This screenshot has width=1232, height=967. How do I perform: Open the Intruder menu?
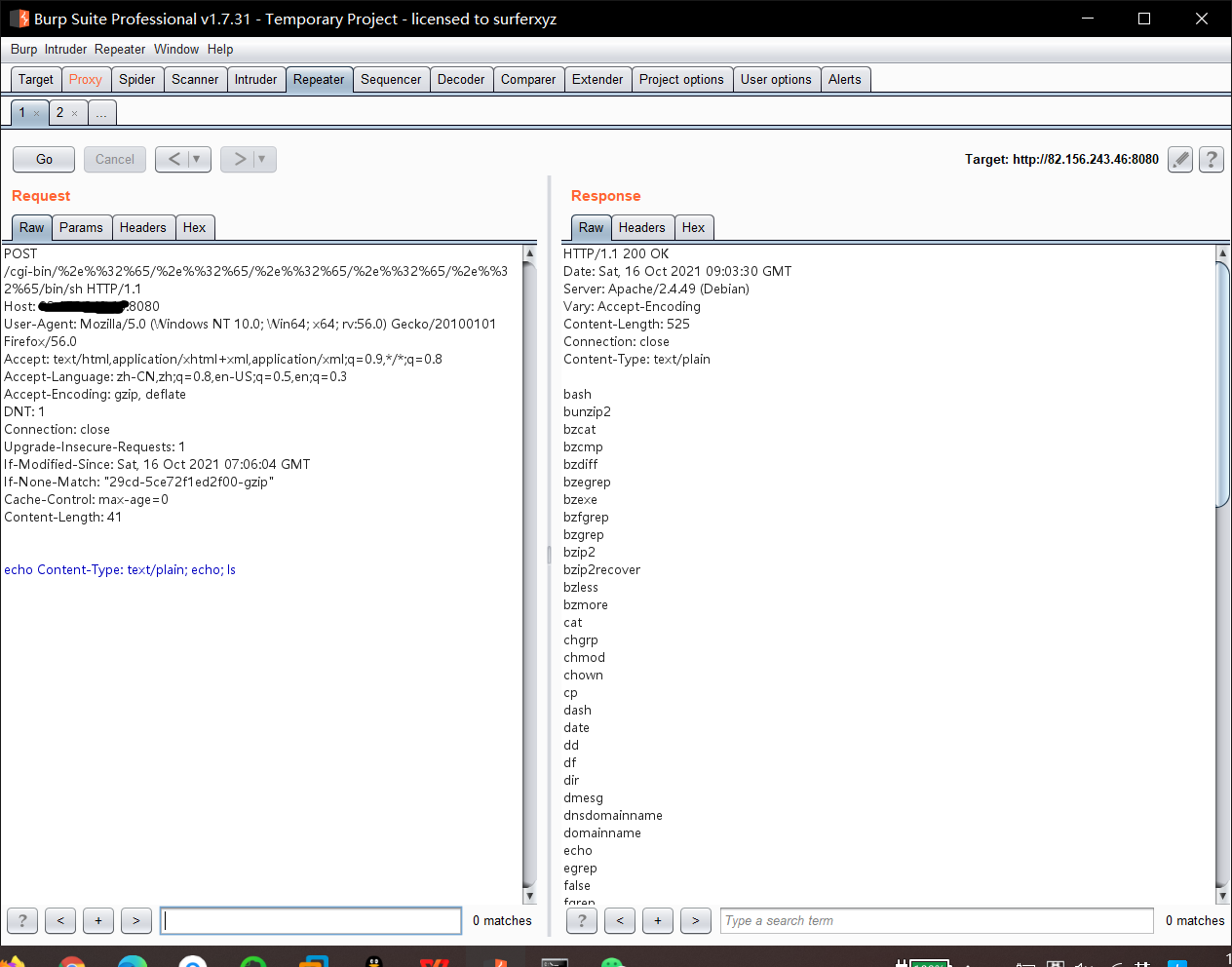click(65, 49)
